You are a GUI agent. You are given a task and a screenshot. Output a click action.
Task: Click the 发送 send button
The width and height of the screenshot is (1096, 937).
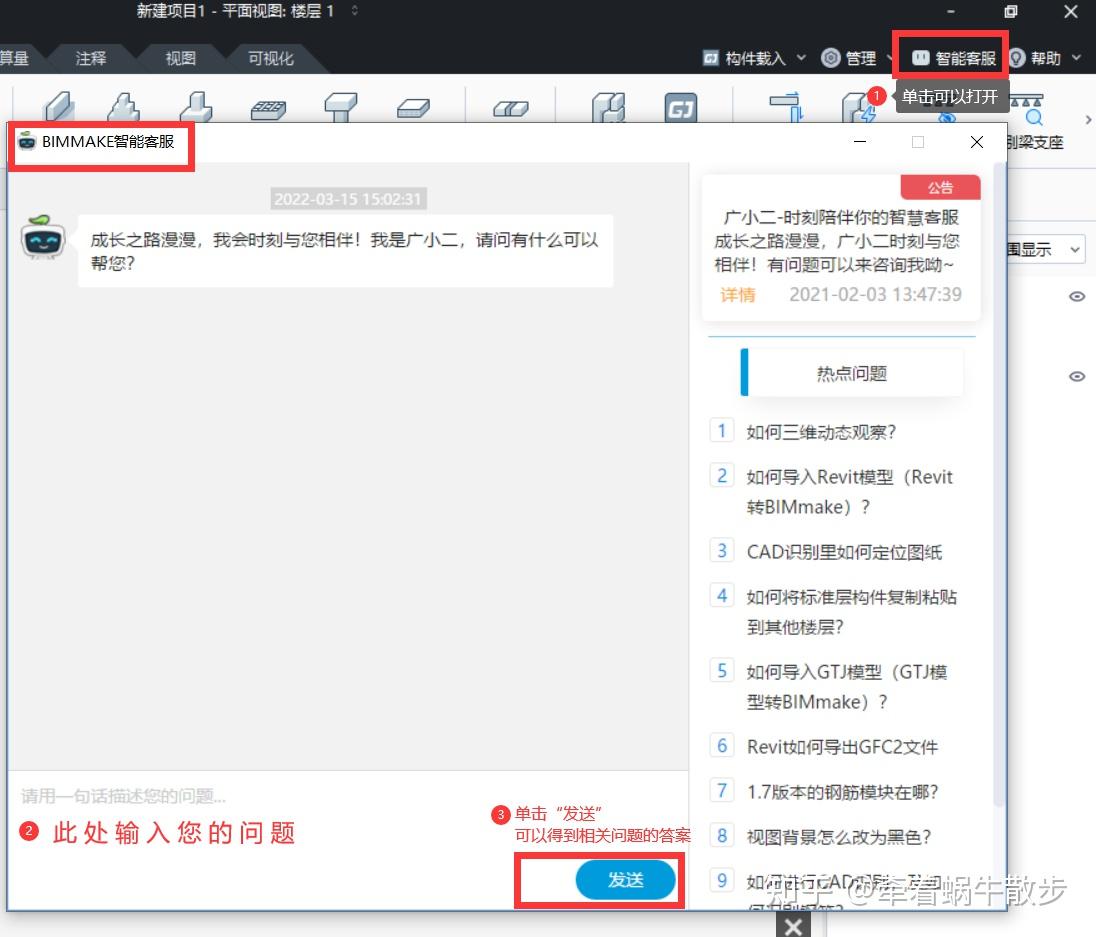point(626,881)
